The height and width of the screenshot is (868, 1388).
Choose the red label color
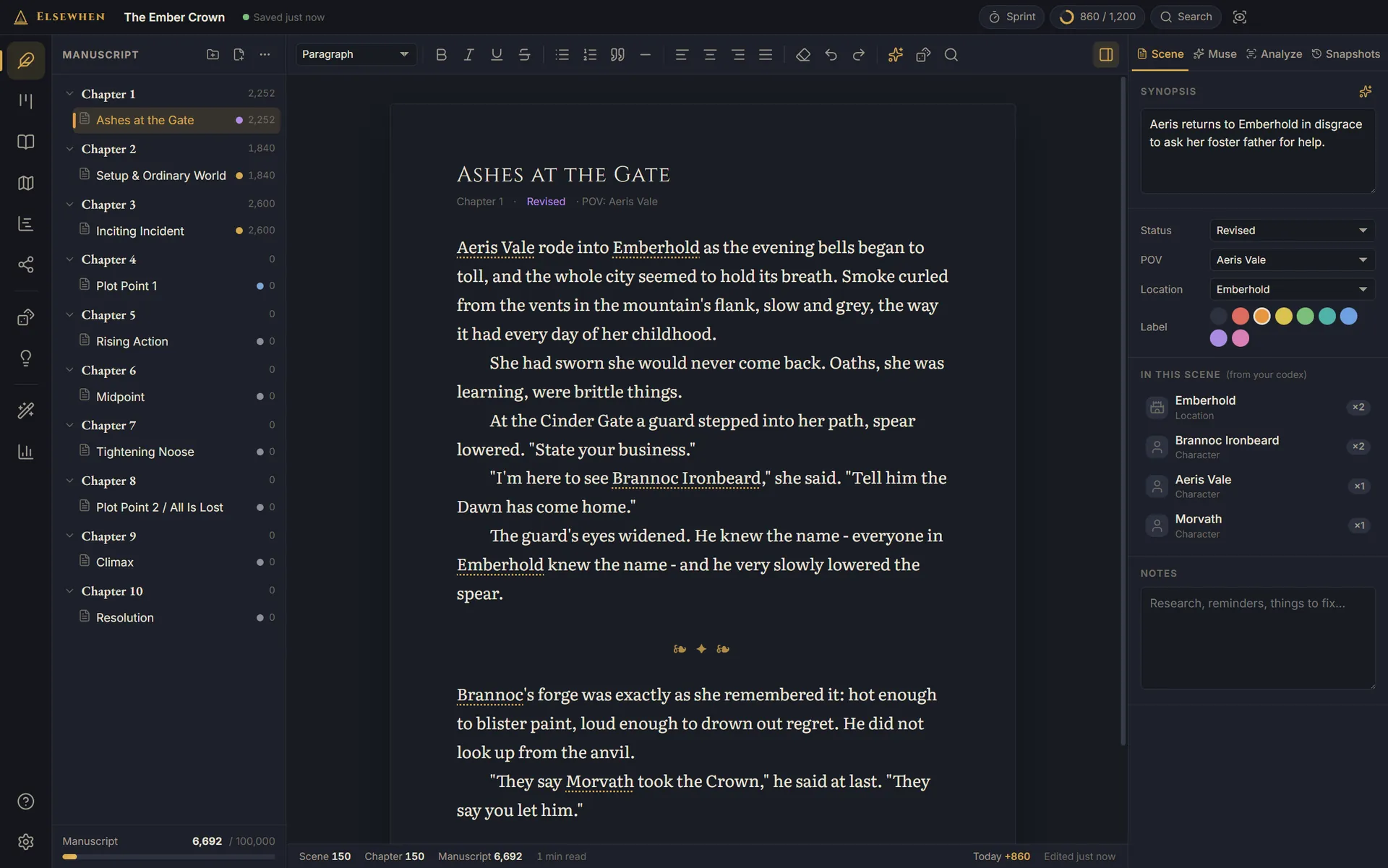[1241, 317]
